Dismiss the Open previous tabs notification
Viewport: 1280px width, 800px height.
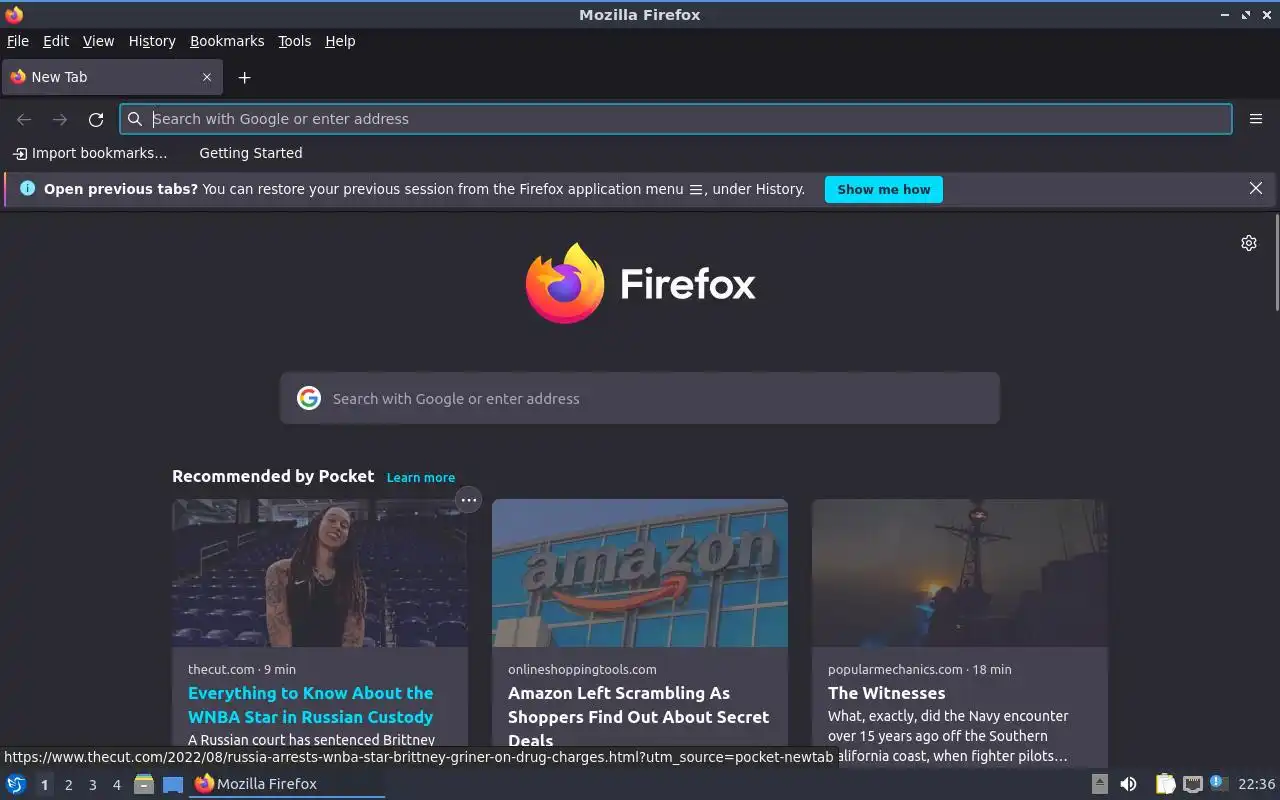point(1256,188)
